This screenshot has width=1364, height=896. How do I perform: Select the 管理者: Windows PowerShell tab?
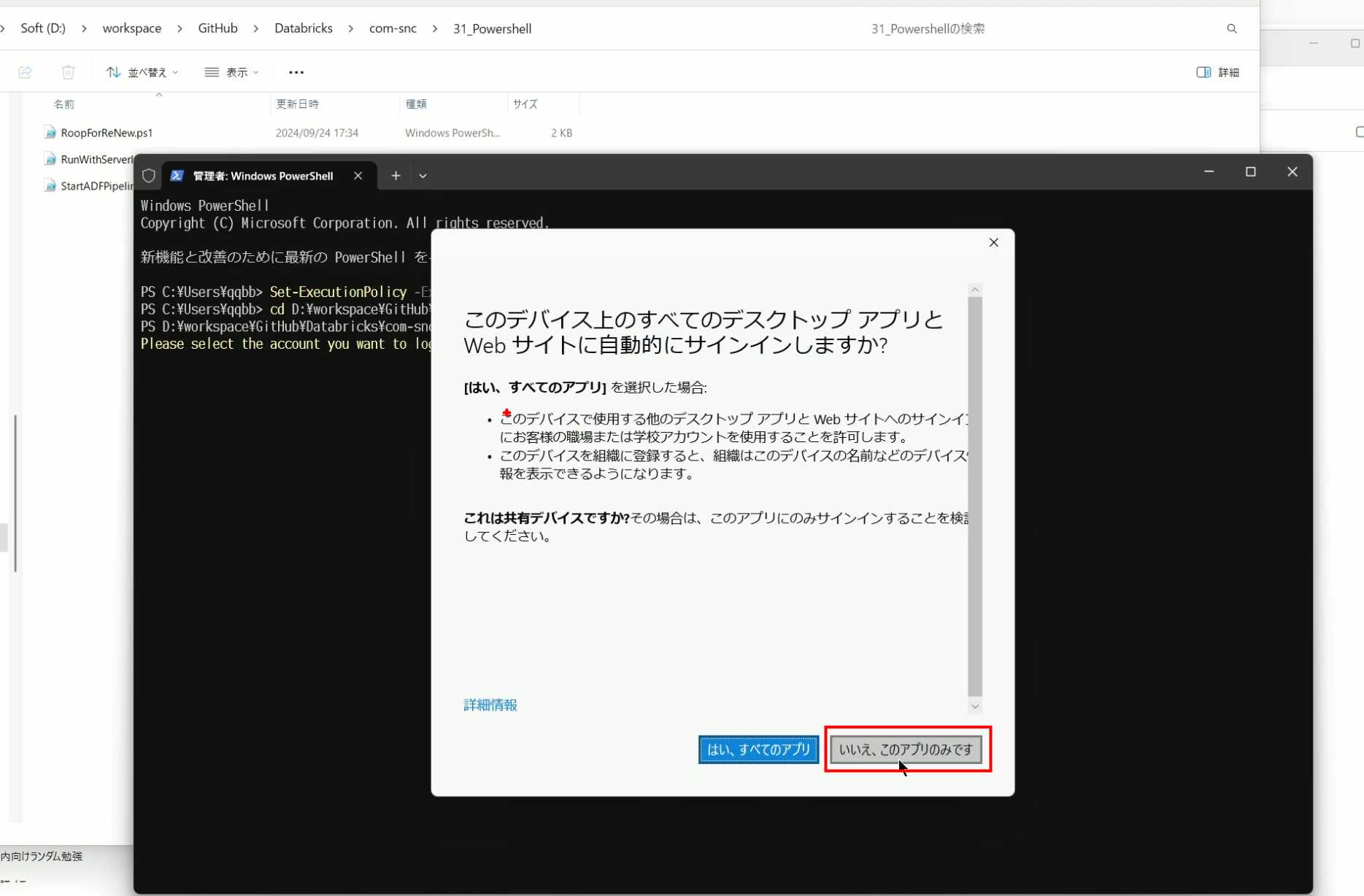coord(263,176)
